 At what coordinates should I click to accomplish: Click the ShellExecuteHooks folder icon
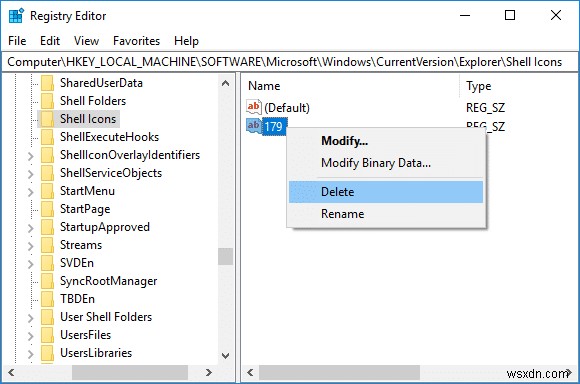click(48, 137)
